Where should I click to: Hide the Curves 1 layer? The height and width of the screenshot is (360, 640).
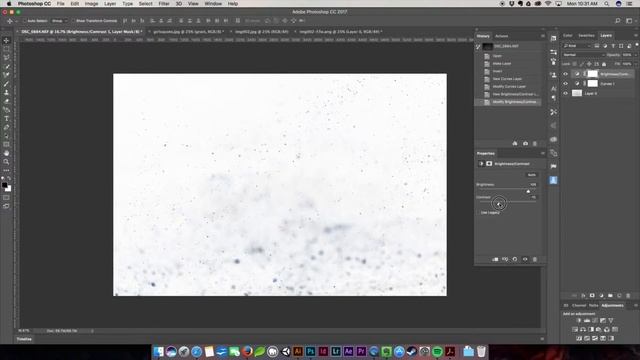[565, 84]
